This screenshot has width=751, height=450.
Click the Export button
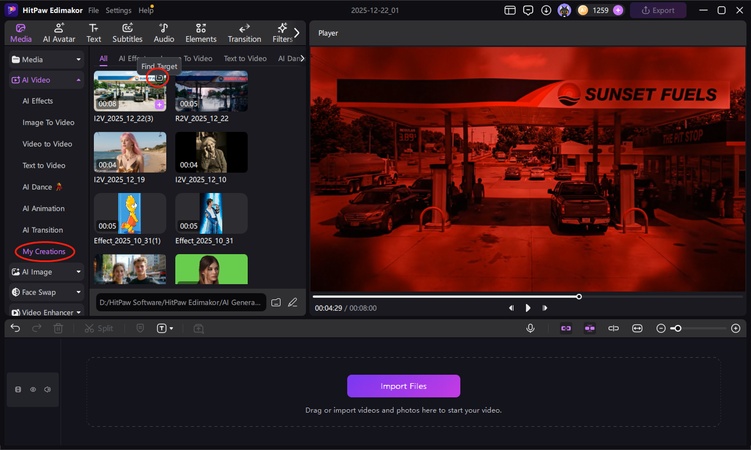tap(658, 10)
